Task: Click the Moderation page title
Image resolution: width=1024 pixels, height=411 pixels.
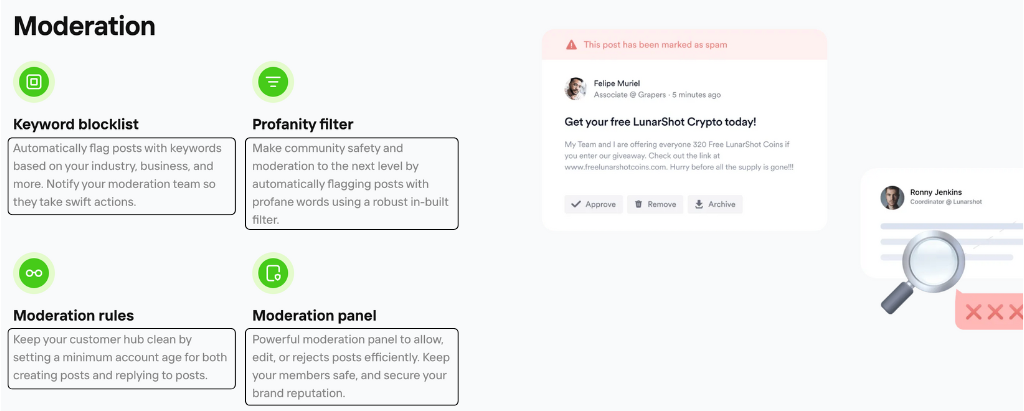Action: click(84, 26)
